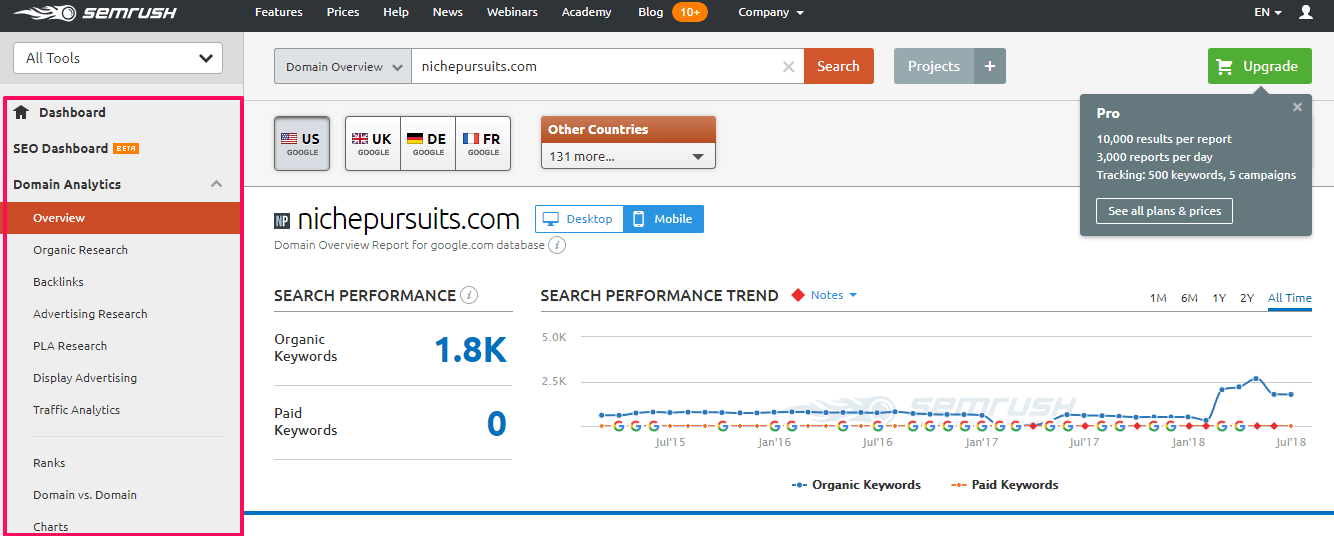Go to the News page

(x=448, y=12)
